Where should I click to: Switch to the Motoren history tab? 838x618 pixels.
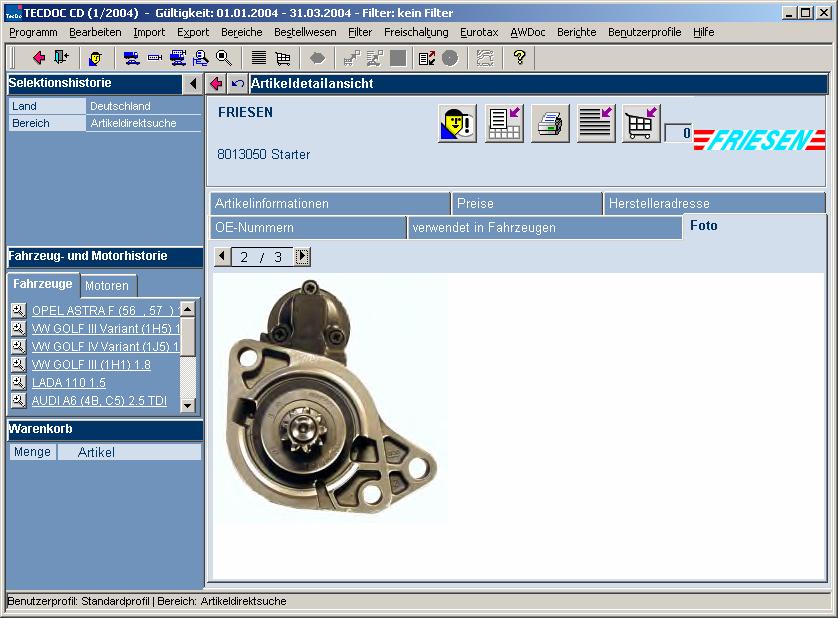(108, 285)
